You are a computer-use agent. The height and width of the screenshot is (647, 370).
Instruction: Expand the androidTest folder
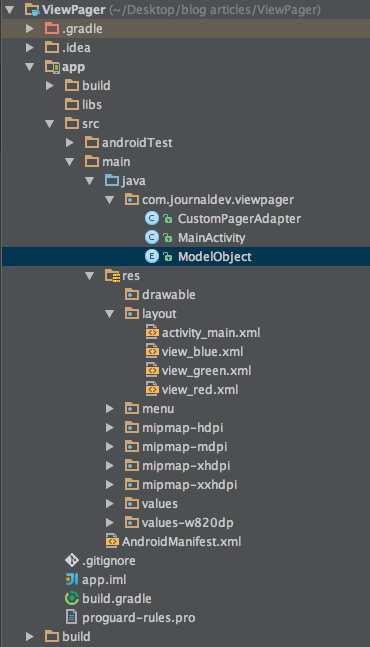(70, 142)
